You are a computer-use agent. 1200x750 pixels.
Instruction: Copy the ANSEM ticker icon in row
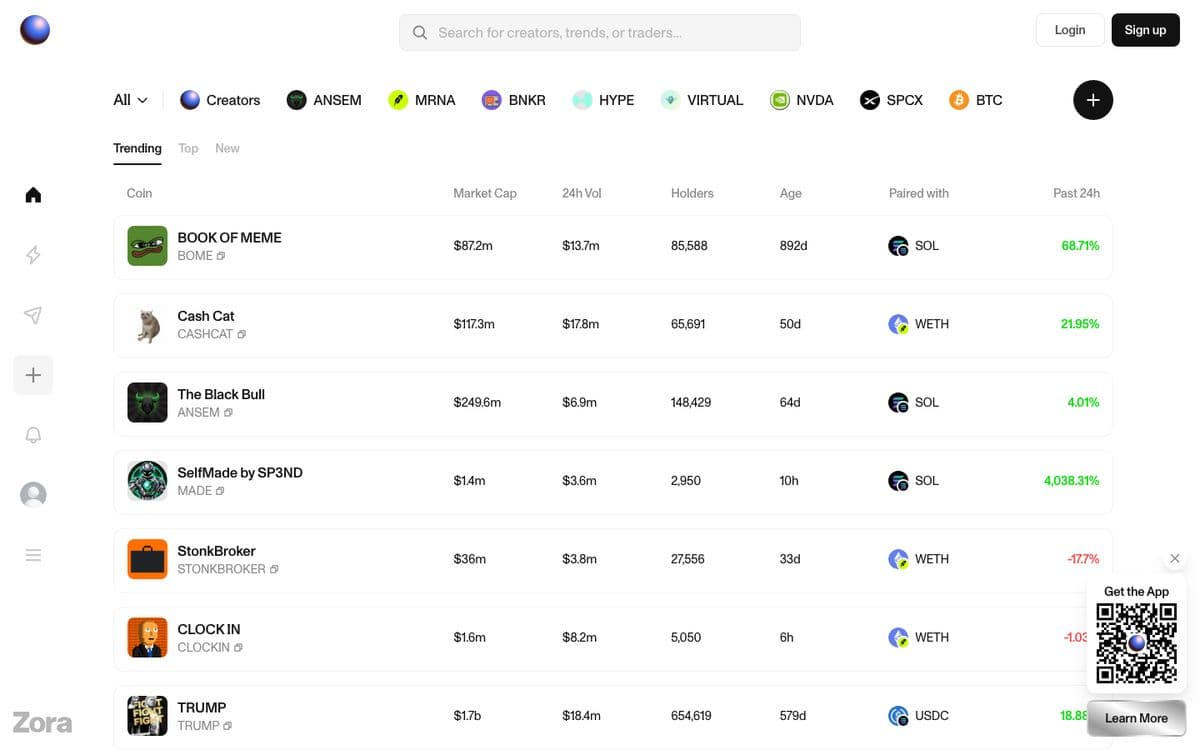(228, 412)
